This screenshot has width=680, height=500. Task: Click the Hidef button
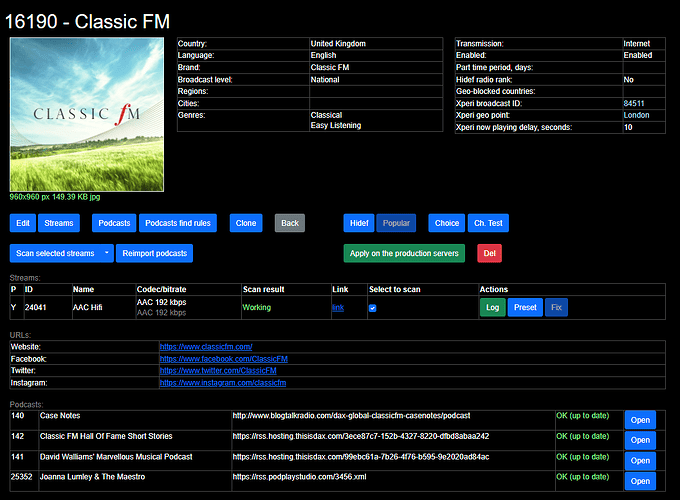coord(359,223)
